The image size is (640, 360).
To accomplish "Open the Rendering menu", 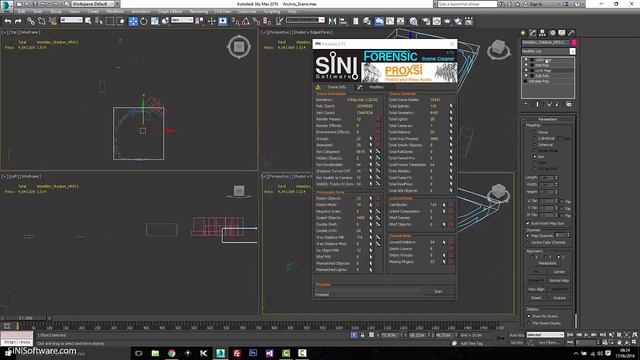I will (199, 11).
